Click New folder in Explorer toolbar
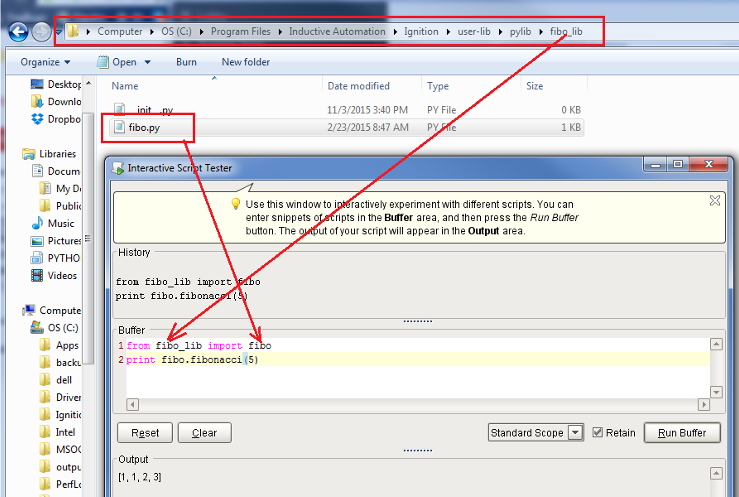This screenshot has height=497, width=739. pyautogui.click(x=246, y=62)
